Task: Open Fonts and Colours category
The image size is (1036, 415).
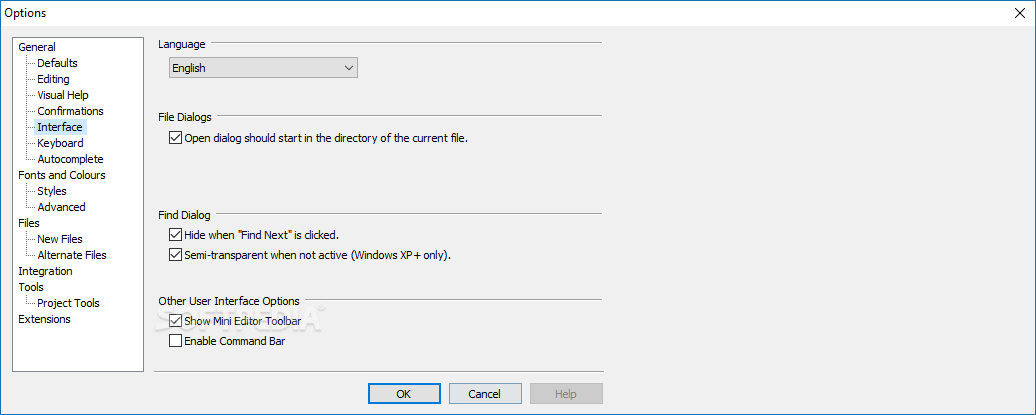Action: click(x=61, y=175)
